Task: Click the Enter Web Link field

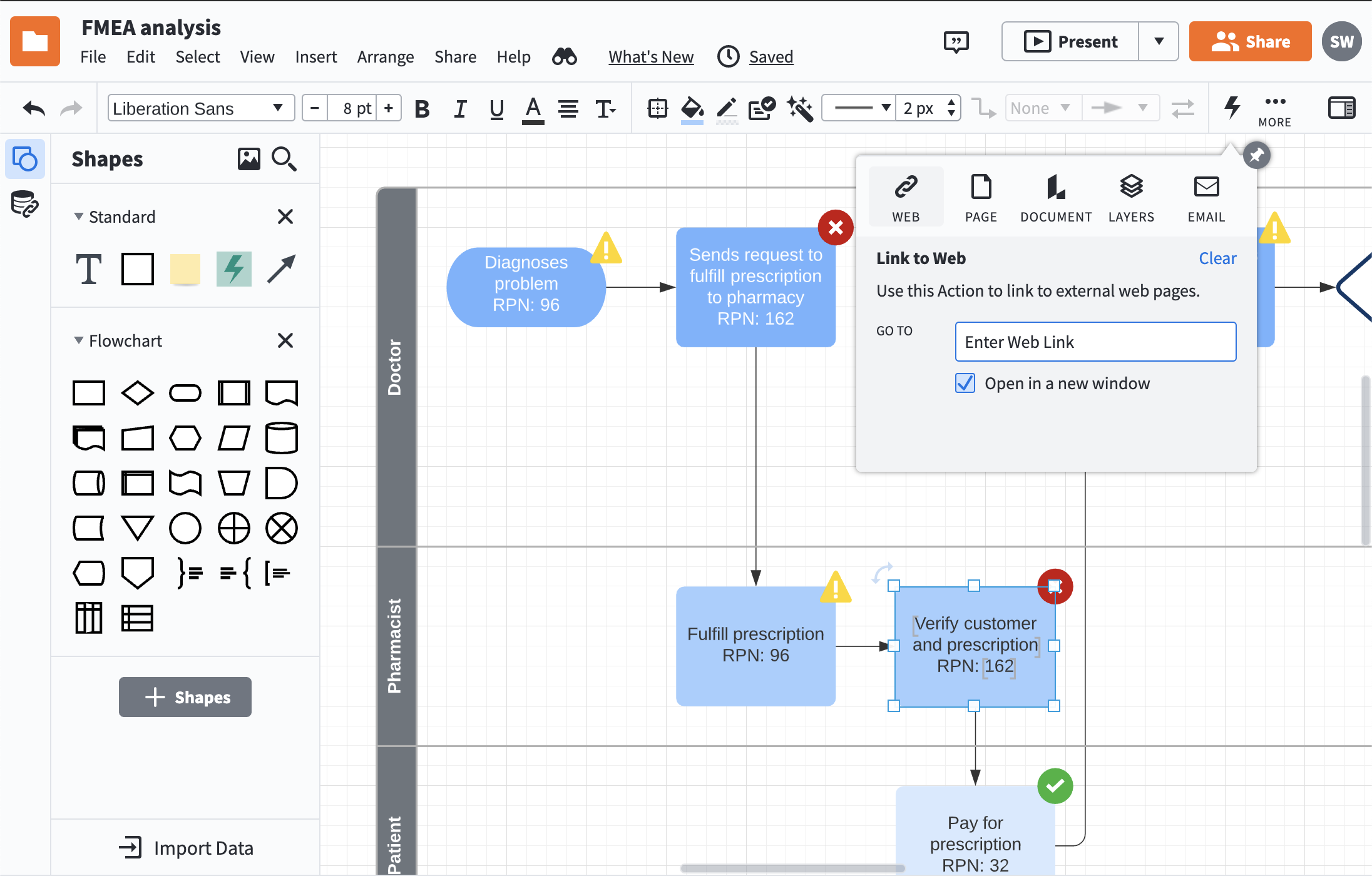Action: [x=1095, y=342]
